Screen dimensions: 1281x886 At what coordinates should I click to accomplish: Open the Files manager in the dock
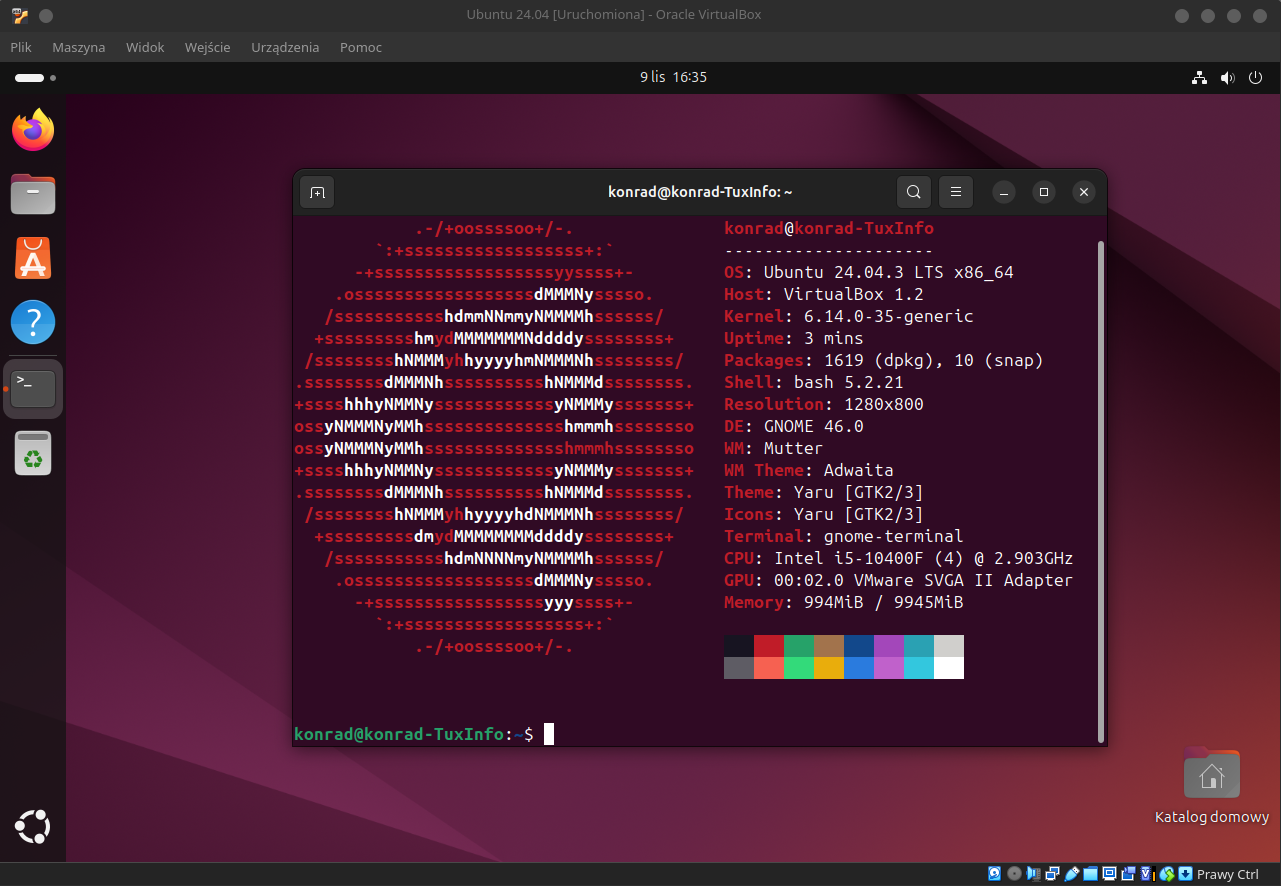pos(33,194)
